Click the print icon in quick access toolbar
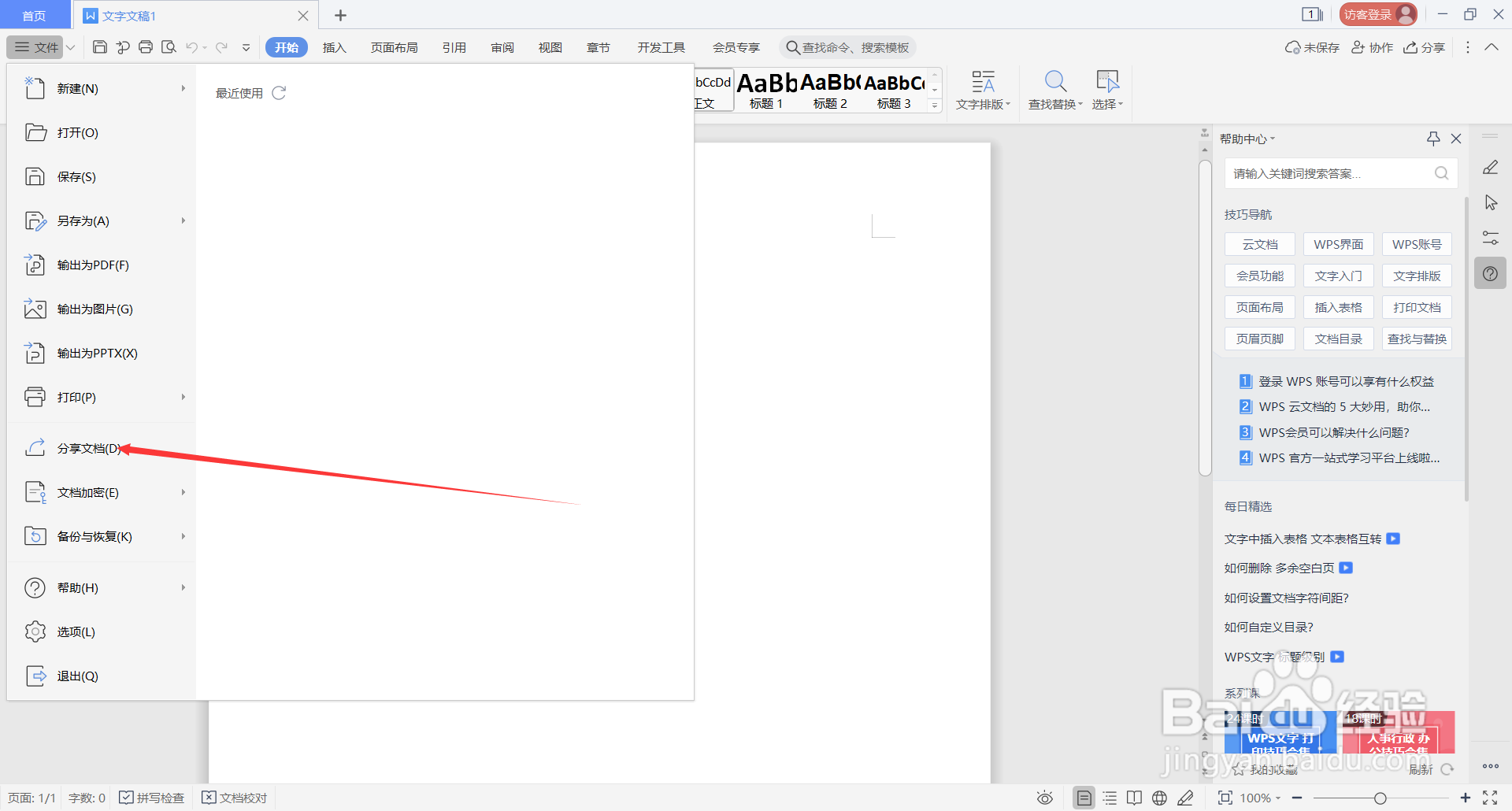 pos(146,47)
